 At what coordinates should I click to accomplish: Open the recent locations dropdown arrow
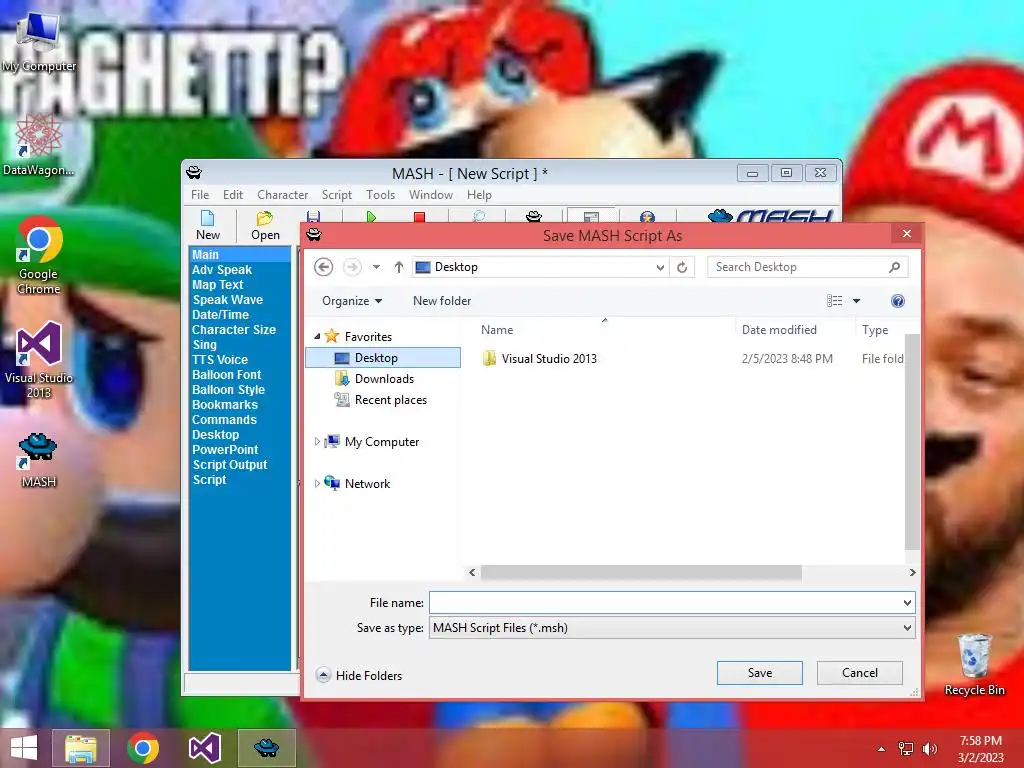tap(376, 267)
